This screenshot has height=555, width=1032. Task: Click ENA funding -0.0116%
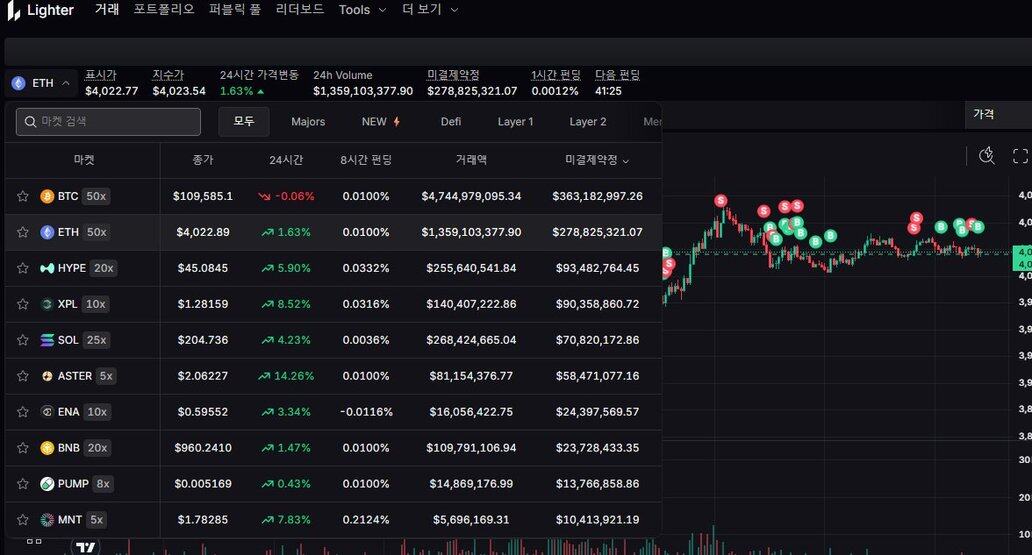click(366, 412)
